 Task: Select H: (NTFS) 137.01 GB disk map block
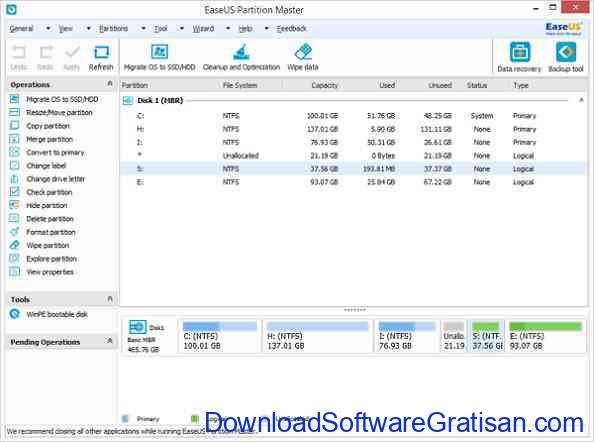point(318,336)
